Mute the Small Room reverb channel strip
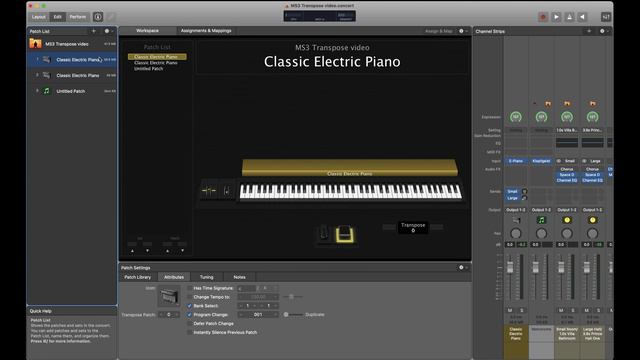Screen dimensions: 640x360 (x=561, y=311)
